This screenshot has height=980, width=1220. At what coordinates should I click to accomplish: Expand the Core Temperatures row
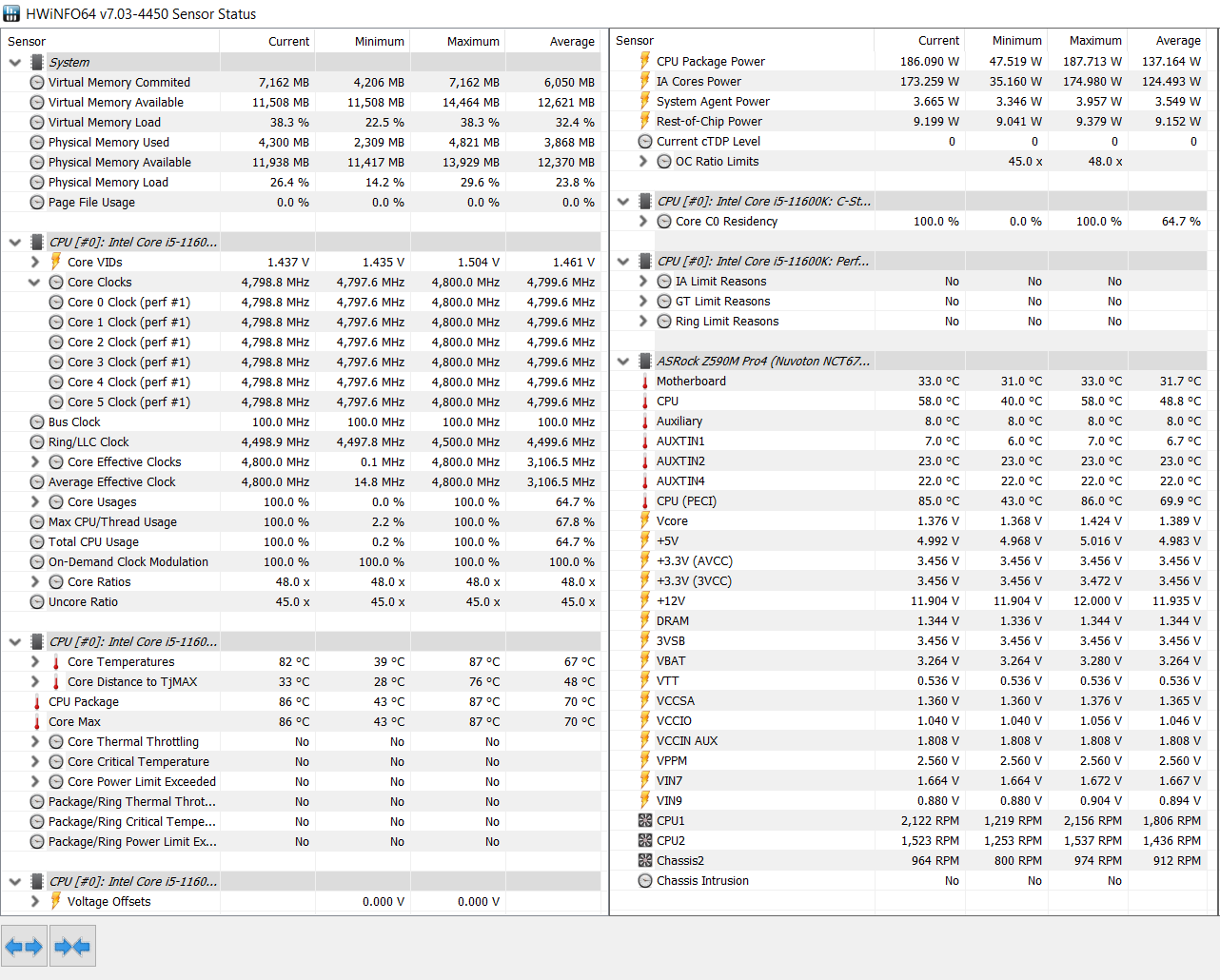point(34,661)
